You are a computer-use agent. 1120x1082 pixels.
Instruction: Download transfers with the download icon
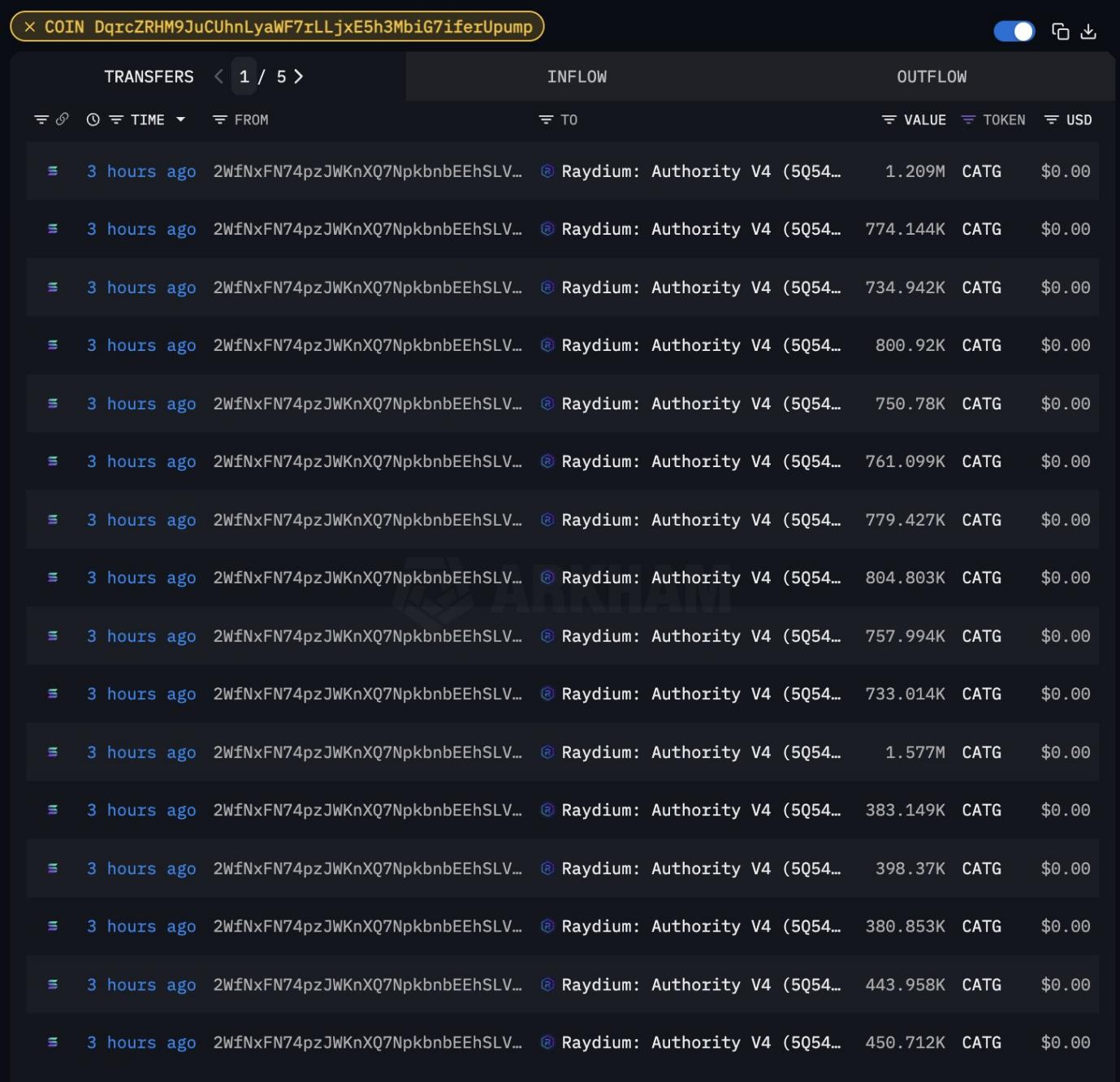[x=1089, y=31]
